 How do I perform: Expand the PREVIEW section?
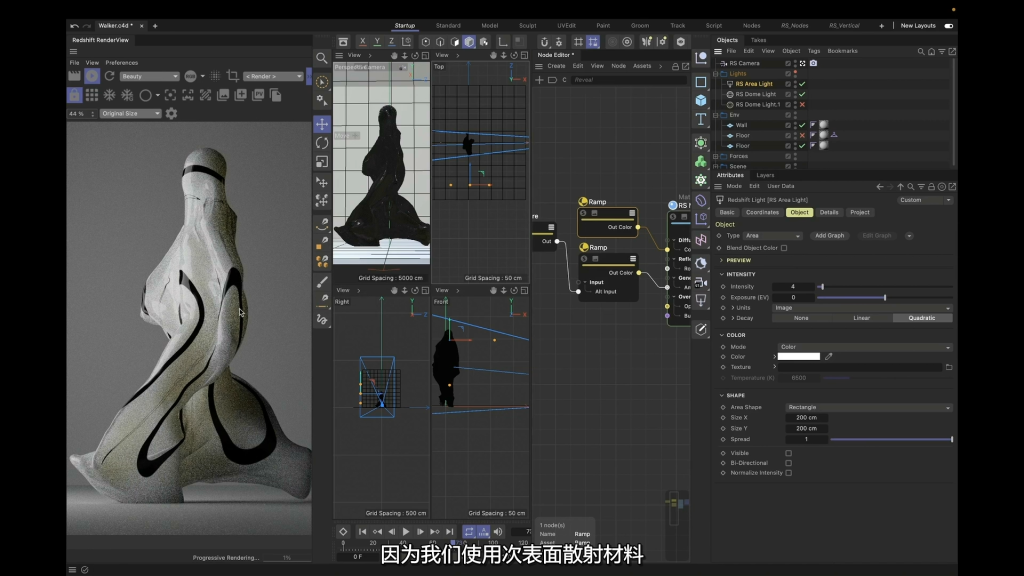pos(738,260)
